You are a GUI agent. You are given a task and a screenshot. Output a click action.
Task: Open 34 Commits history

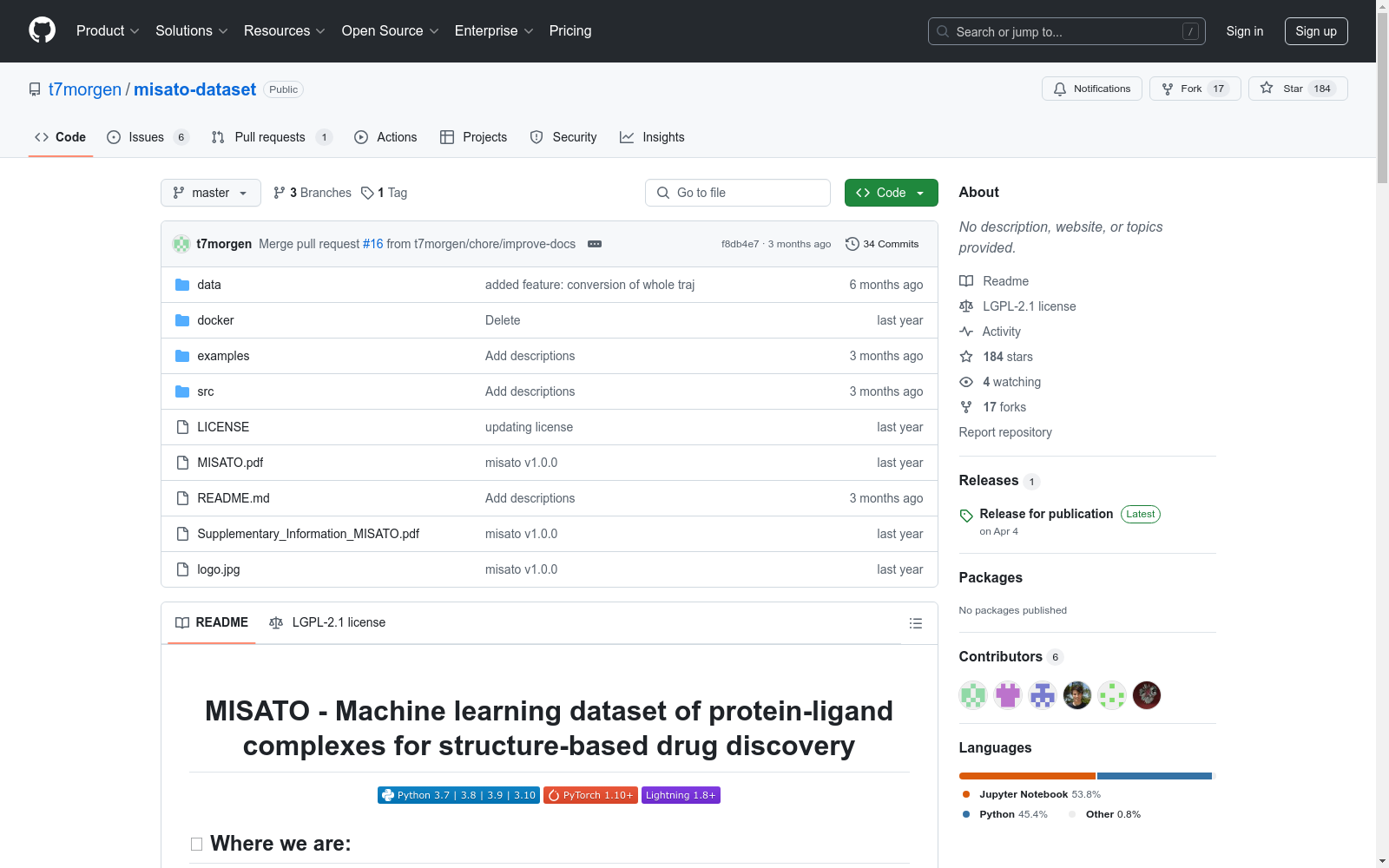click(x=882, y=244)
